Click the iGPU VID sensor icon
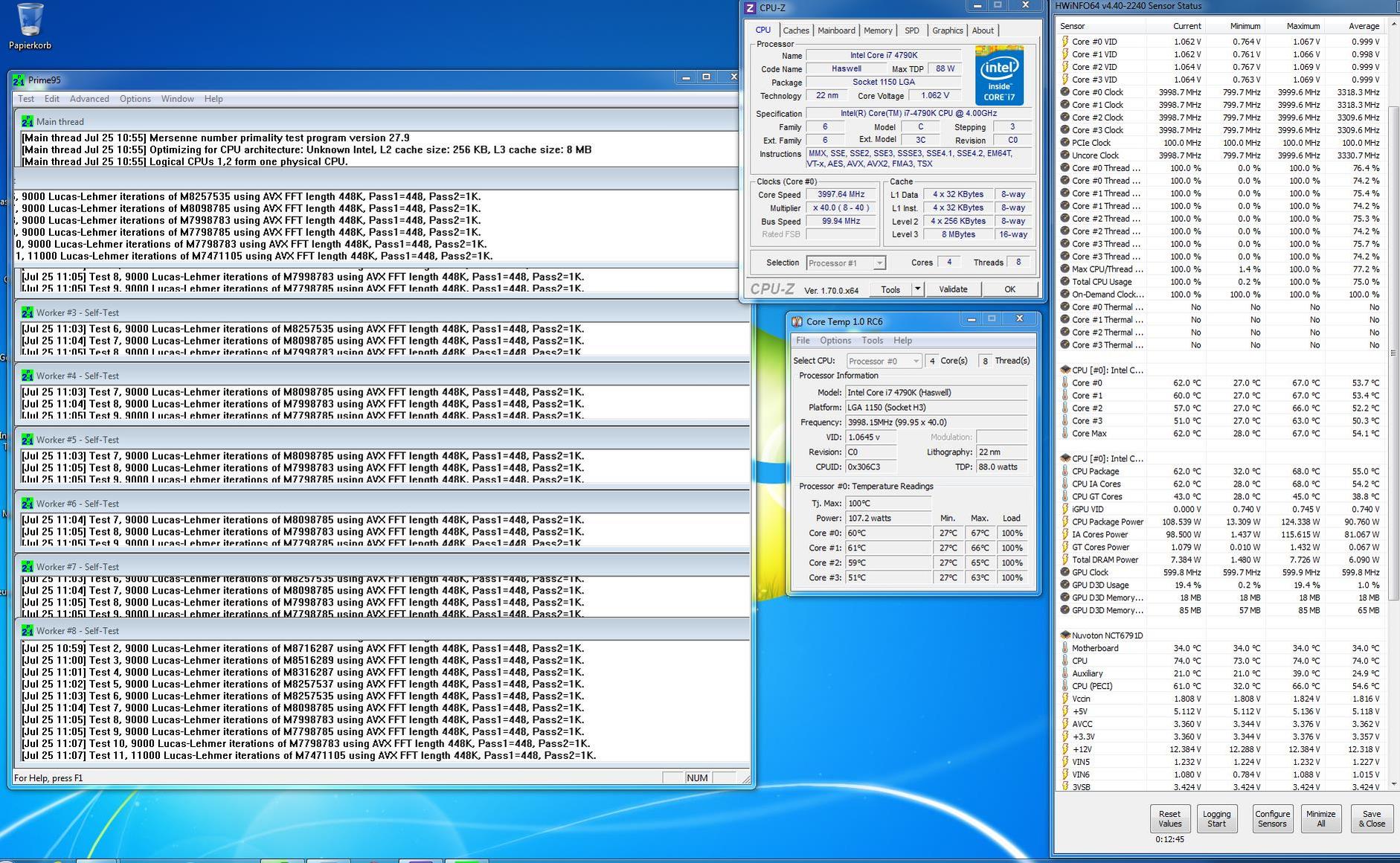This screenshot has height=863, width=1400. coord(1065,509)
